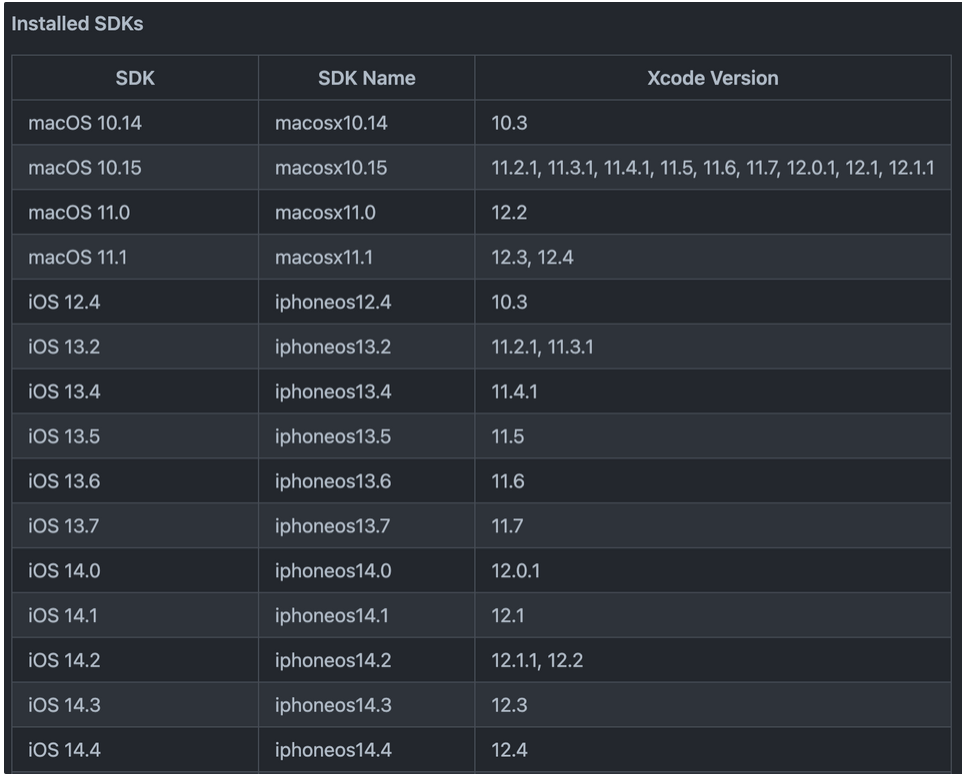Select the 'iphoneos13.6' cell
The height and width of the screenshot is (774, 962).
point(366,481)
